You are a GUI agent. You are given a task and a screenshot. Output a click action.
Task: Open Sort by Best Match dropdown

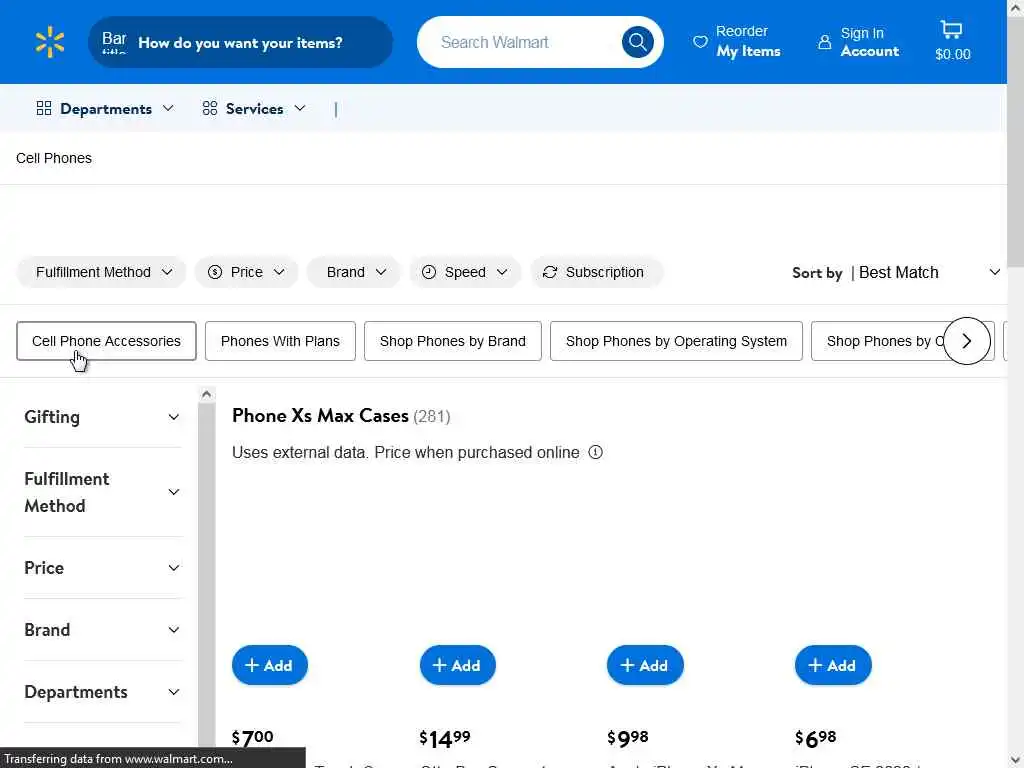(x=896, y=272)
